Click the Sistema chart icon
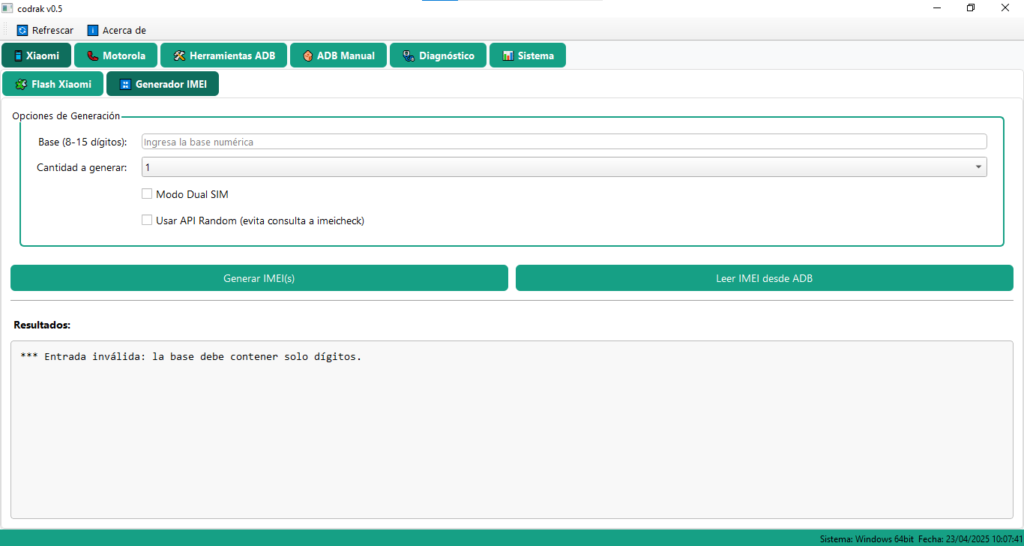The image size is (1024, 546). [x=508, y=56]
